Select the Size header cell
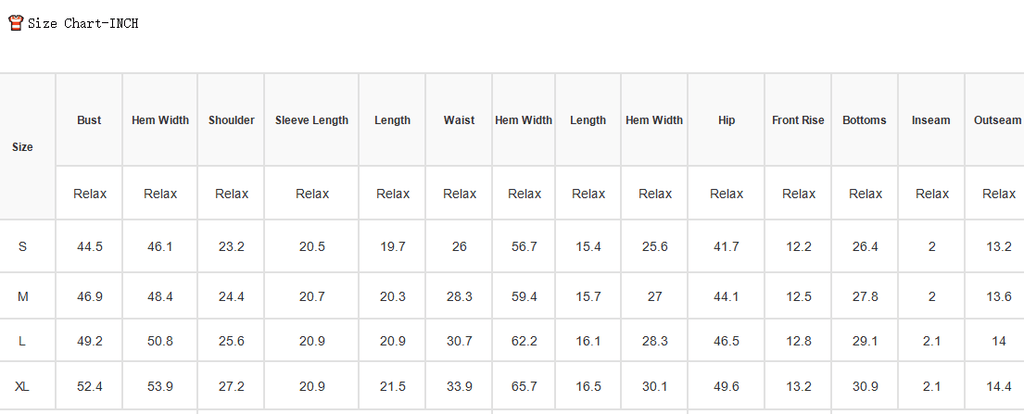 tap(22, 147)
